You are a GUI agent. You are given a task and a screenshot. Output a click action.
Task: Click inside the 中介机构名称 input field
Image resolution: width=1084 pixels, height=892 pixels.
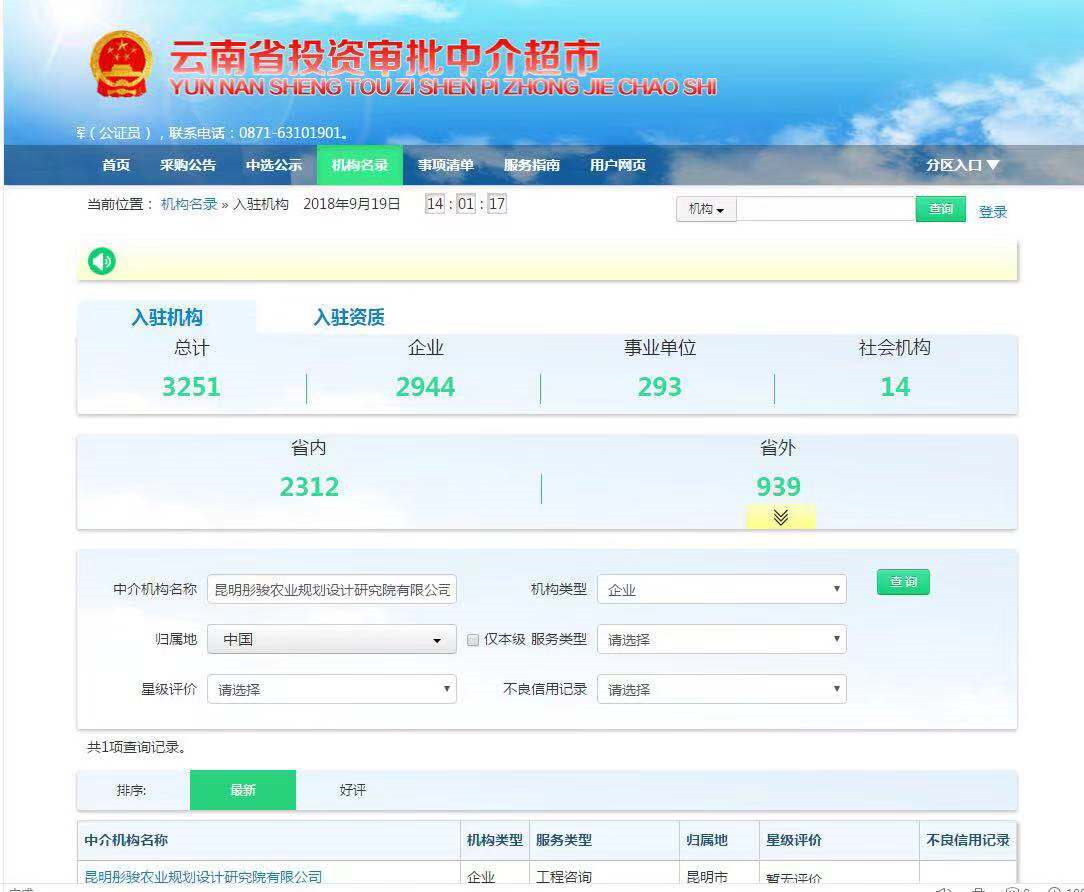pyautogui.click(x=330, y=589)
